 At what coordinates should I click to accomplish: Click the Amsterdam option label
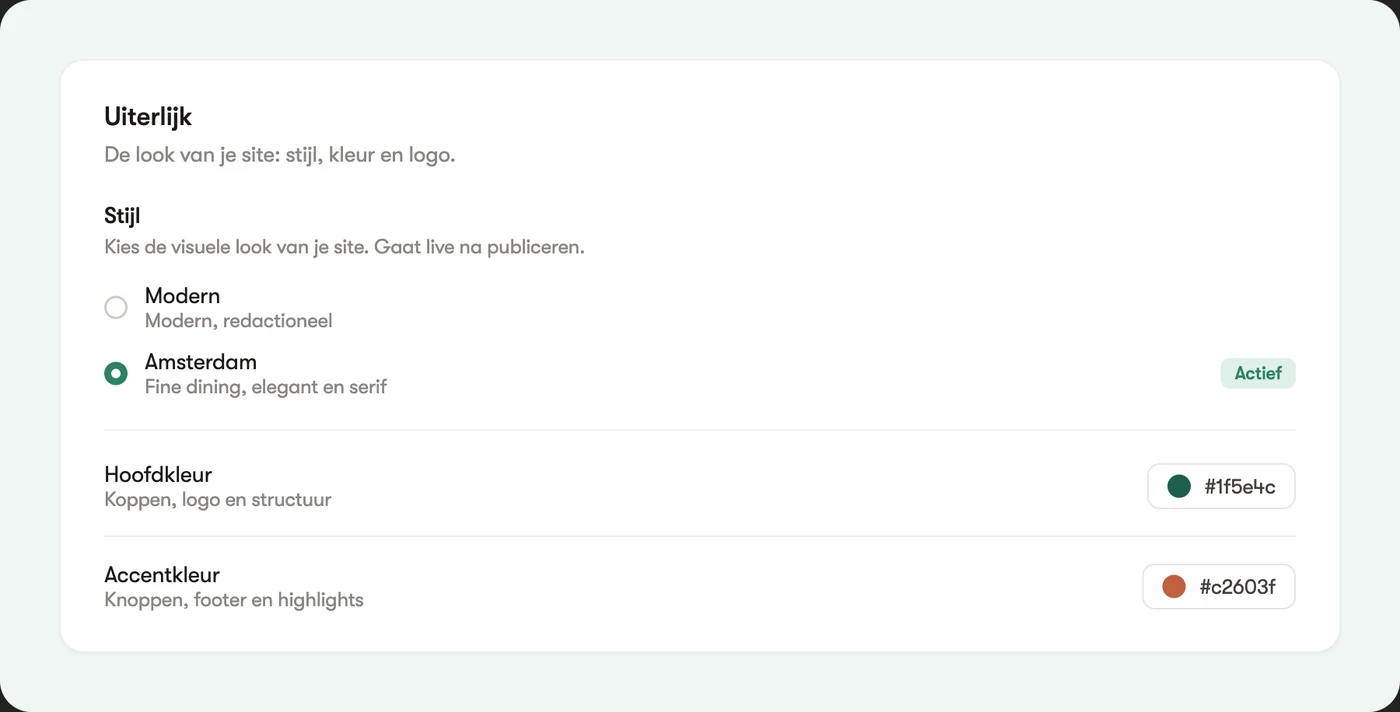pos(201,362)
